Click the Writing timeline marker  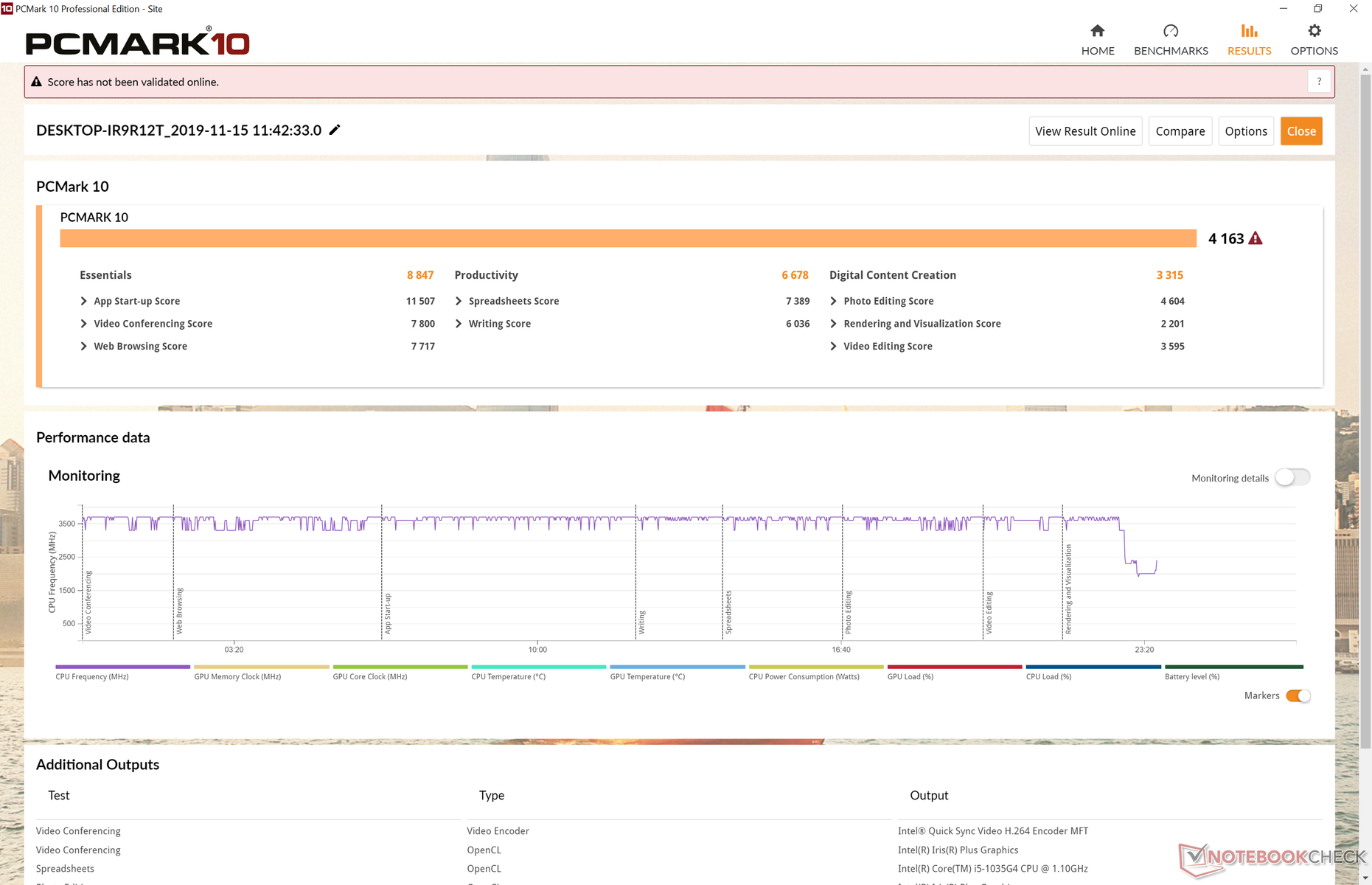click(x=641, y=622)
